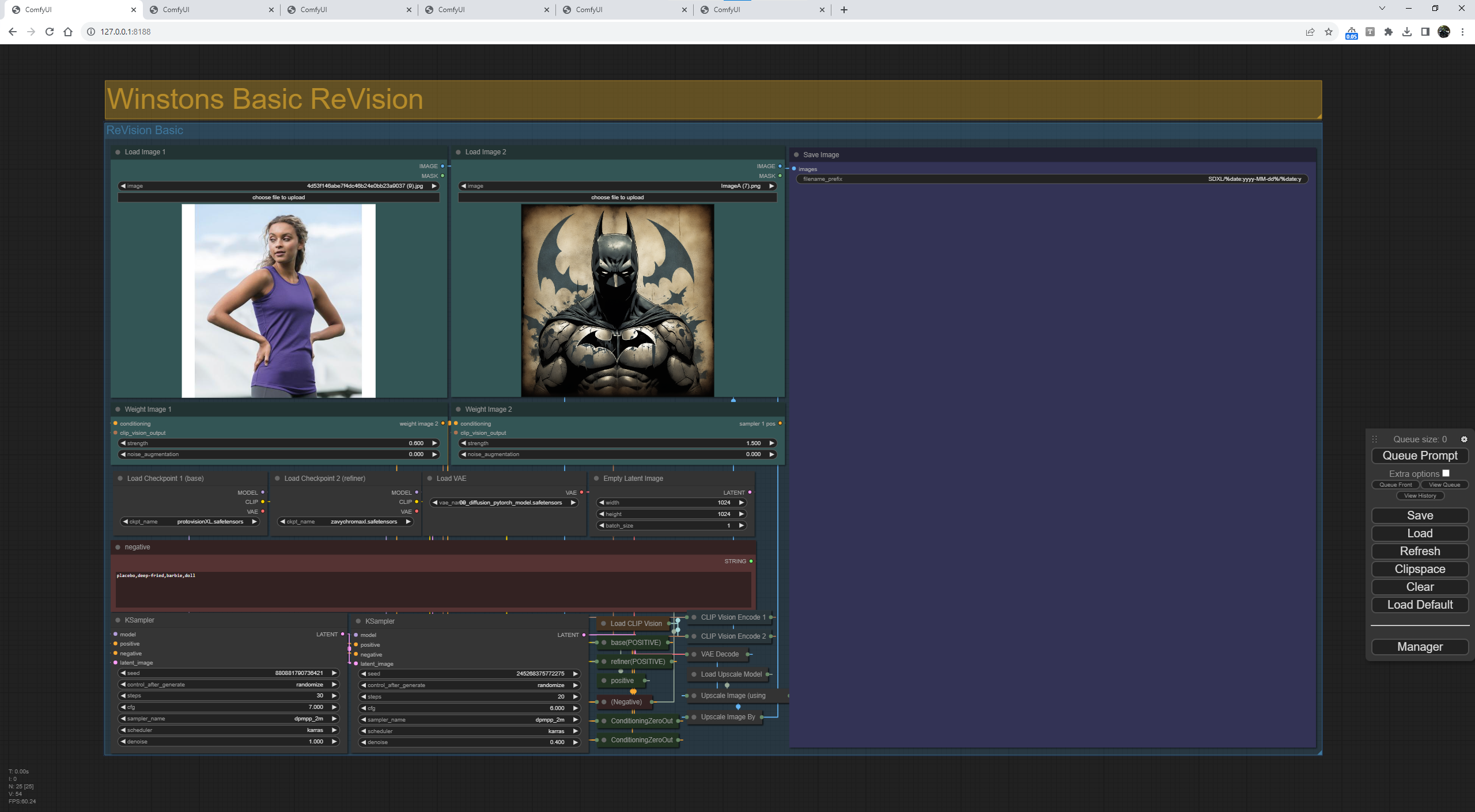Close the first ComfyUI browser tab
The image size is (1475, 812).
tap(134, 10)
